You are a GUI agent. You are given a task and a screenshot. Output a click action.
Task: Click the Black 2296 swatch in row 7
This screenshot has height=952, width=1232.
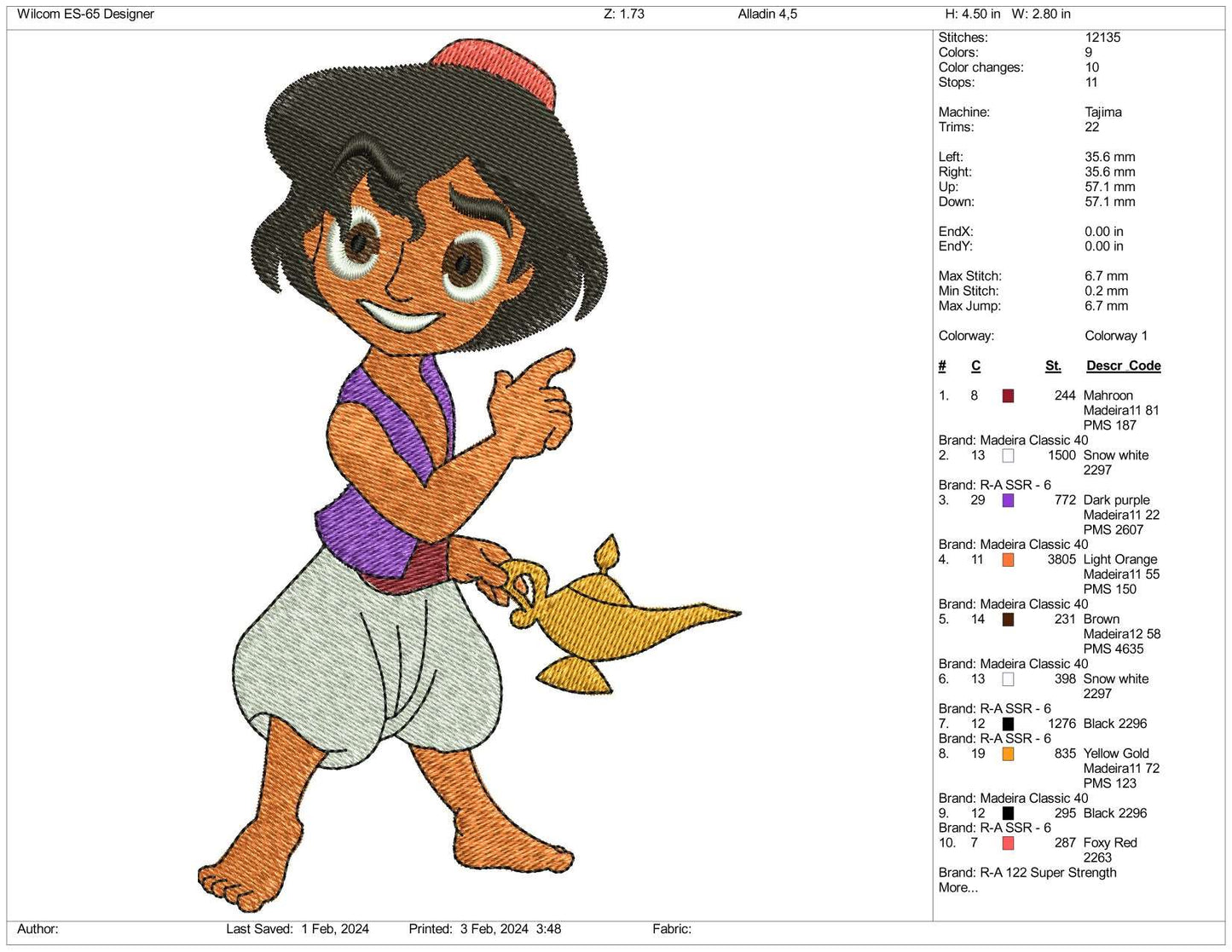(x=1008, y=724)
